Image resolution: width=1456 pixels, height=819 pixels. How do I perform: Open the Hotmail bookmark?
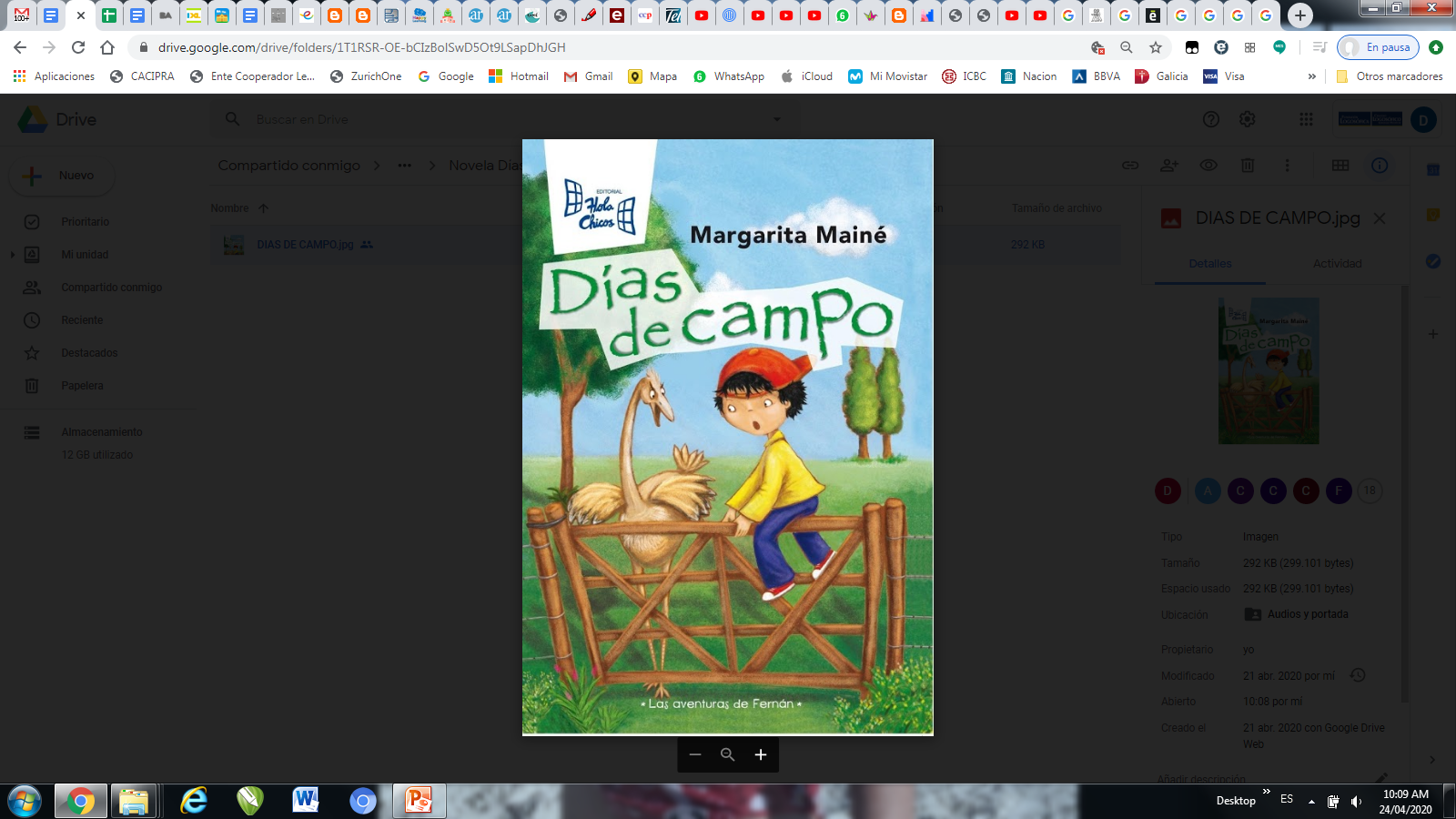[519, 76]
